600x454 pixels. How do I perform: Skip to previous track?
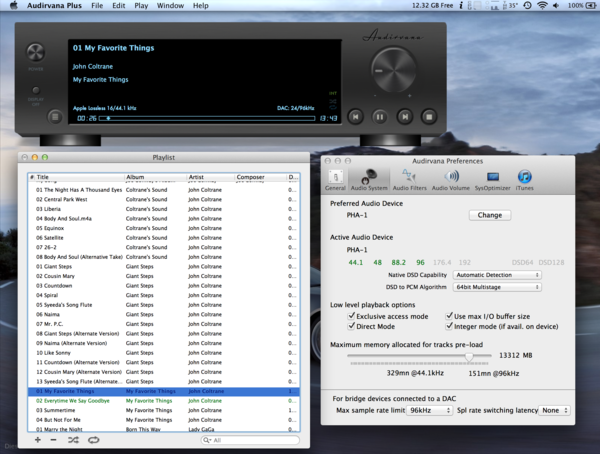click(355, 117)
